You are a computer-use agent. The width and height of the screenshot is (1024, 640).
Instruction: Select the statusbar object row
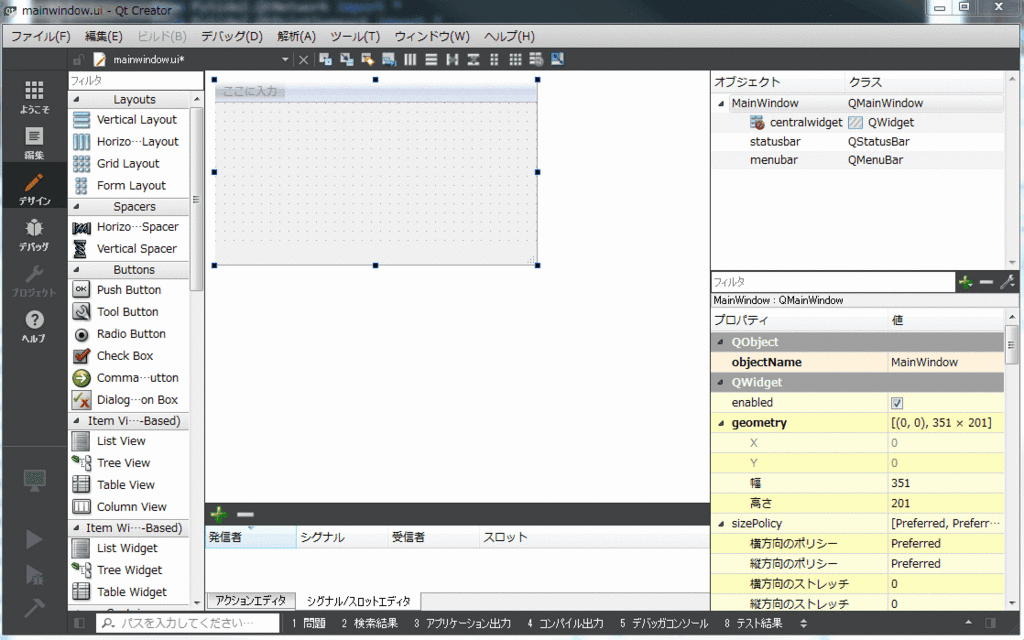pyautogui.click(x=857, y=142)
